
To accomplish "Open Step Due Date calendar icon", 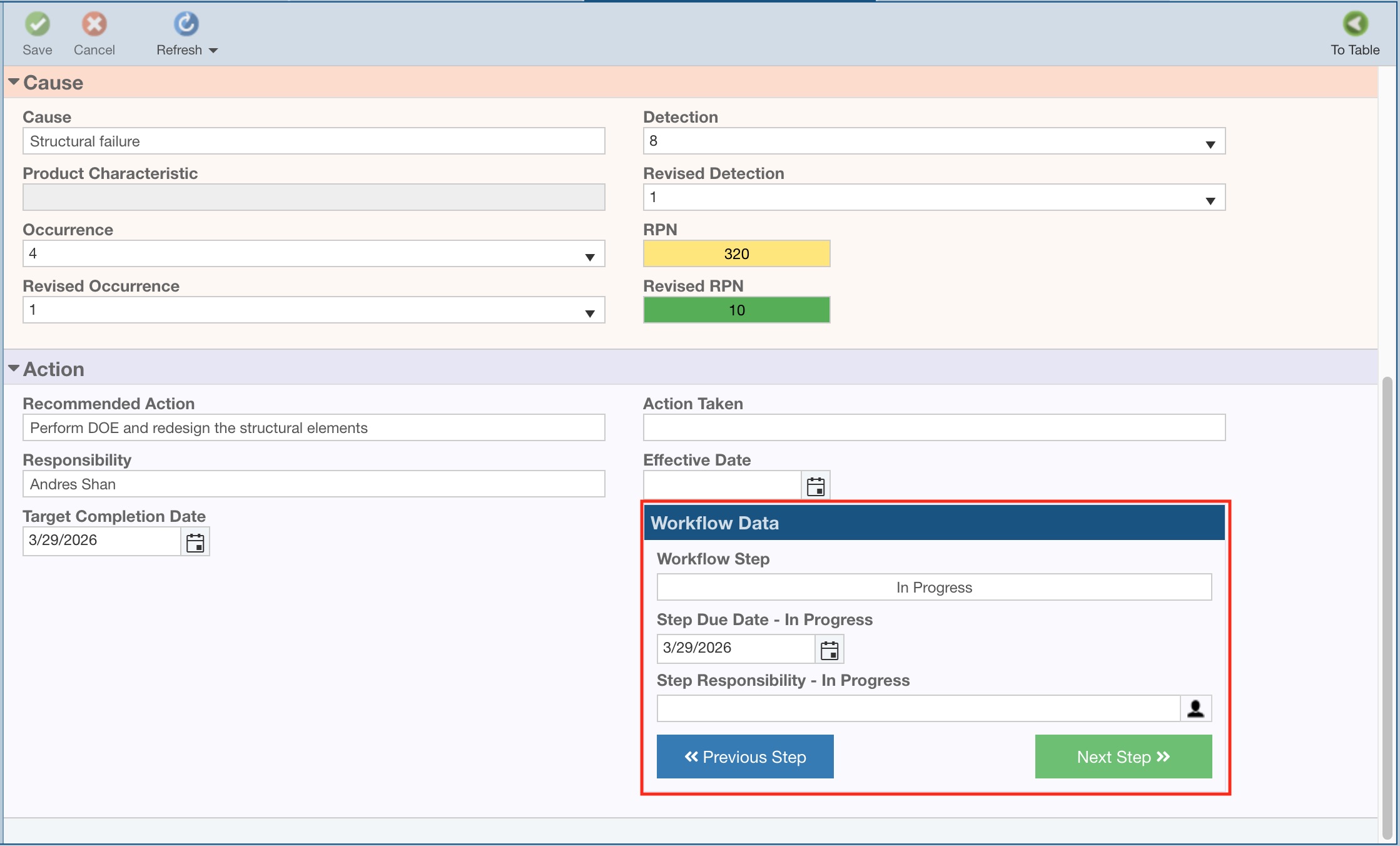I will pos(829,650).
